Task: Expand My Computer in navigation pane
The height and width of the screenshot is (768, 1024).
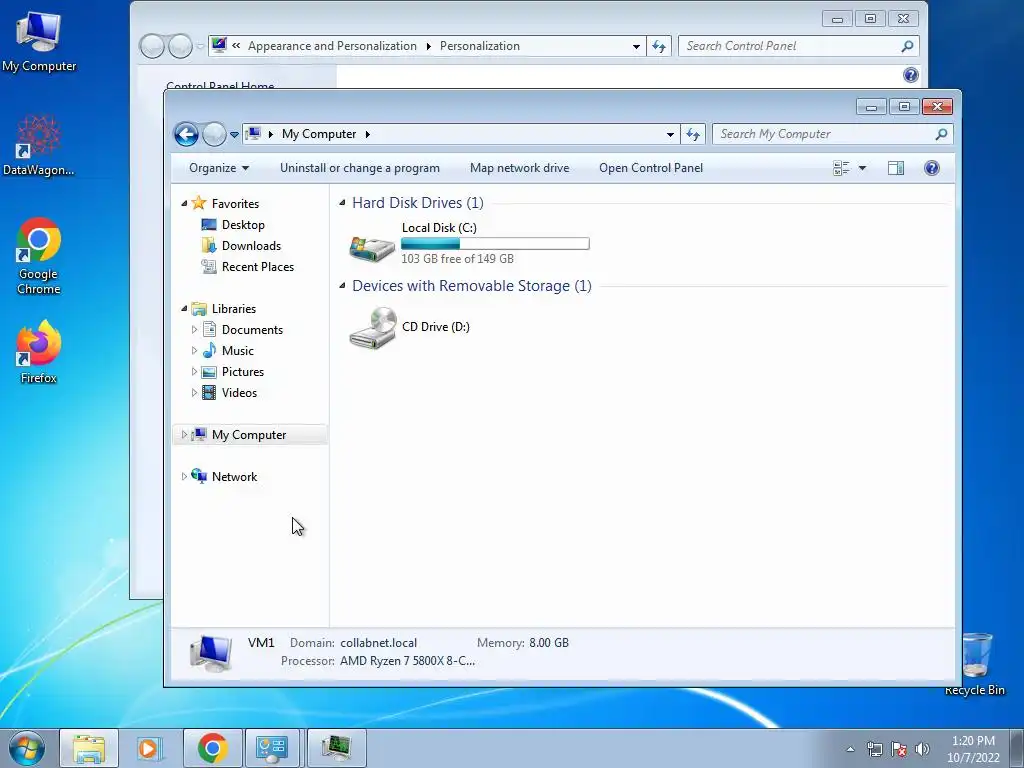Action: [x=184, y=435]
